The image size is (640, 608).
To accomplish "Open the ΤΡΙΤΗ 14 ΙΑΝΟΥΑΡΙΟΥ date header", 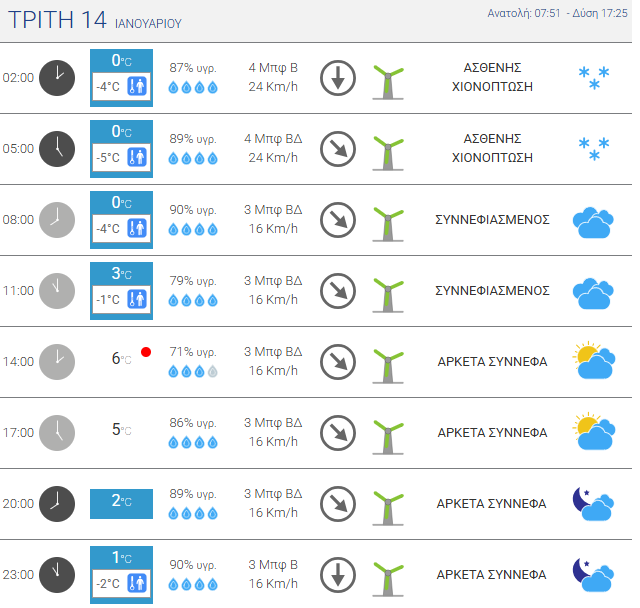I will [95, 20].
